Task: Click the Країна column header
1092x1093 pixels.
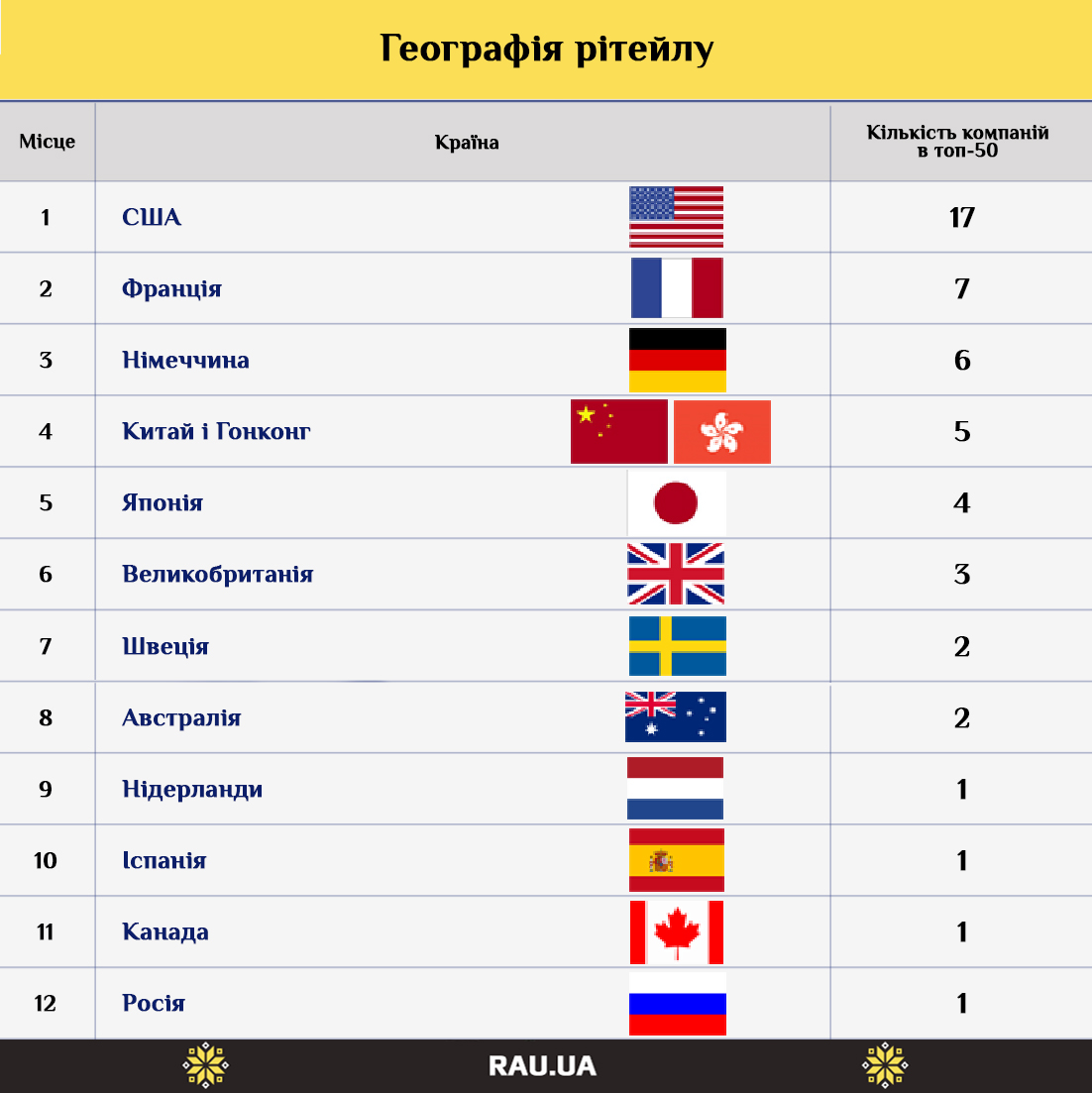Action: (467, 143)
